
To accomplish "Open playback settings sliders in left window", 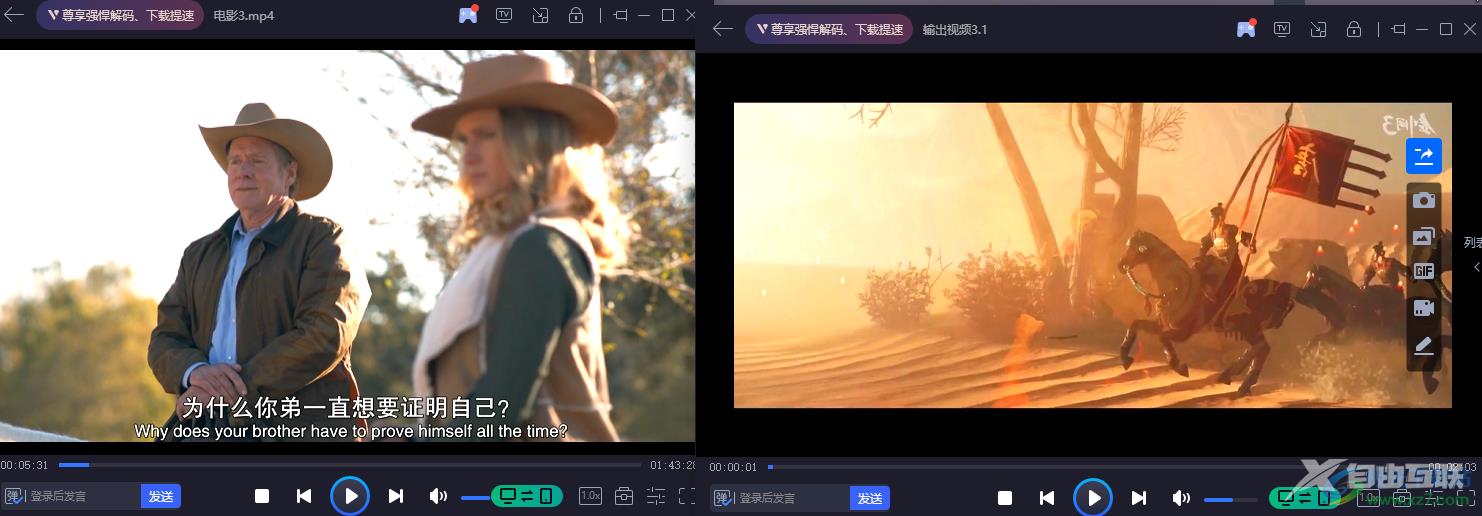I will (x=656, y=495).
